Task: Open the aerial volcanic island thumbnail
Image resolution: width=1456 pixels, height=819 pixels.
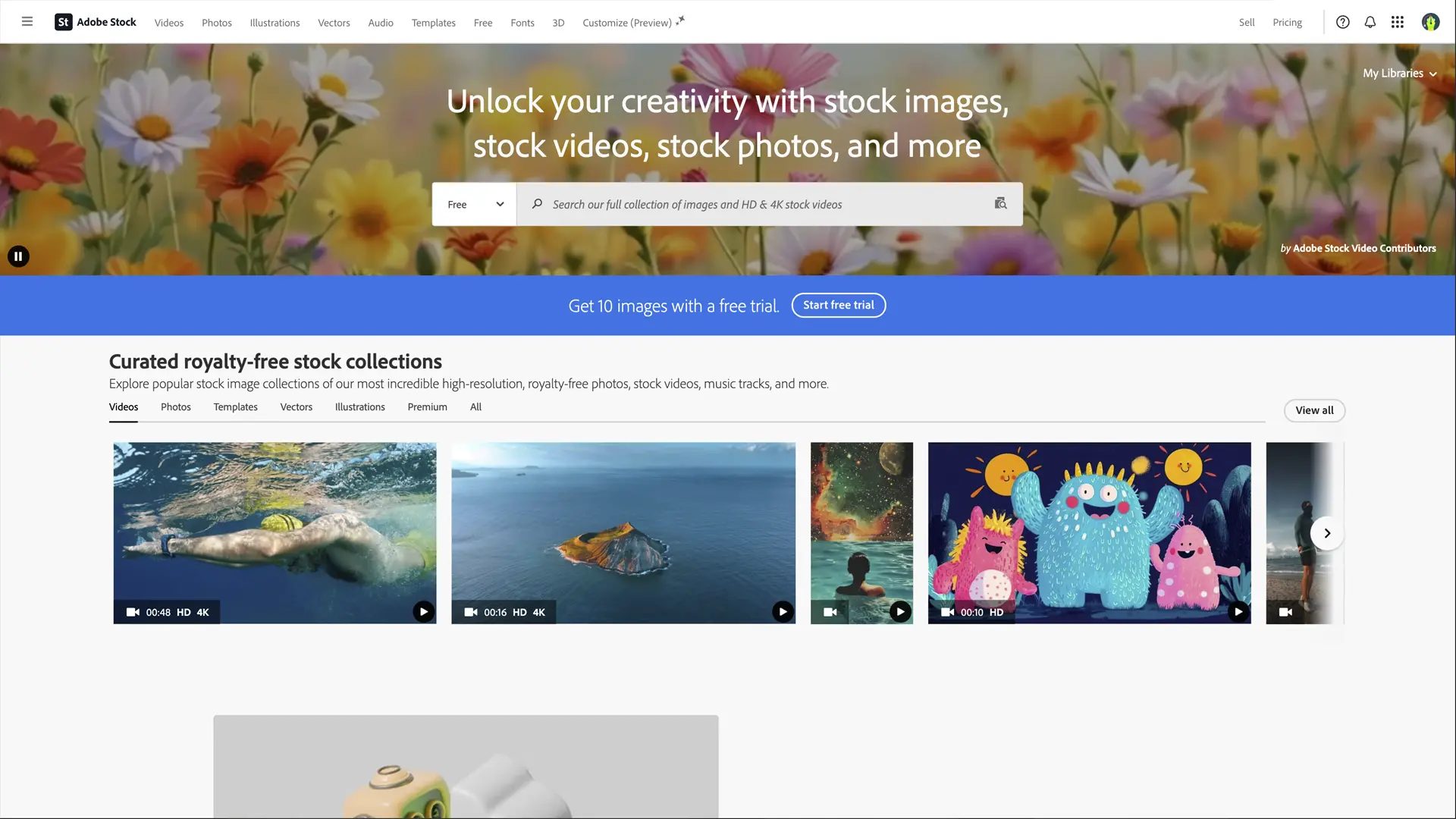Action: pos(623,533)
